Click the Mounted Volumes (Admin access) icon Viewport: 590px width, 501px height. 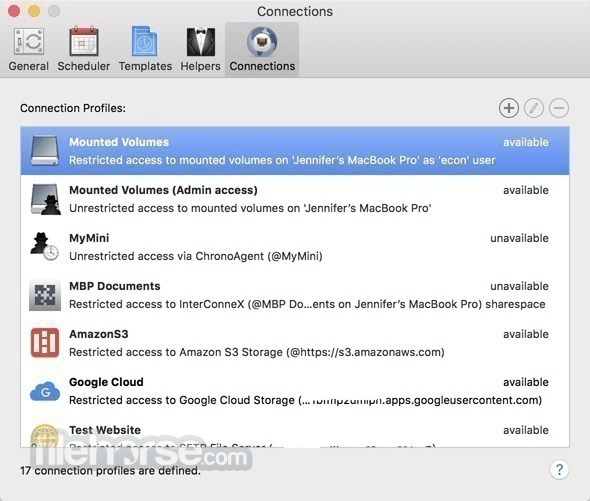pyautogui.click(x=45, y=199)
